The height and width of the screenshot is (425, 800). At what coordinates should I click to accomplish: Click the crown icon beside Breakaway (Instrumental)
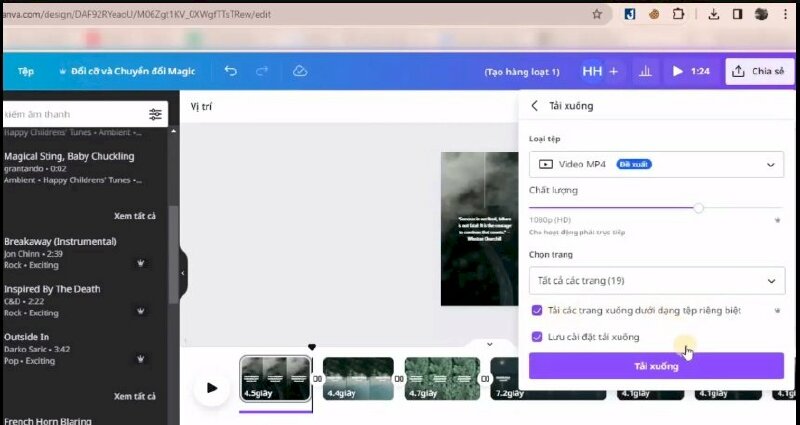140,263
